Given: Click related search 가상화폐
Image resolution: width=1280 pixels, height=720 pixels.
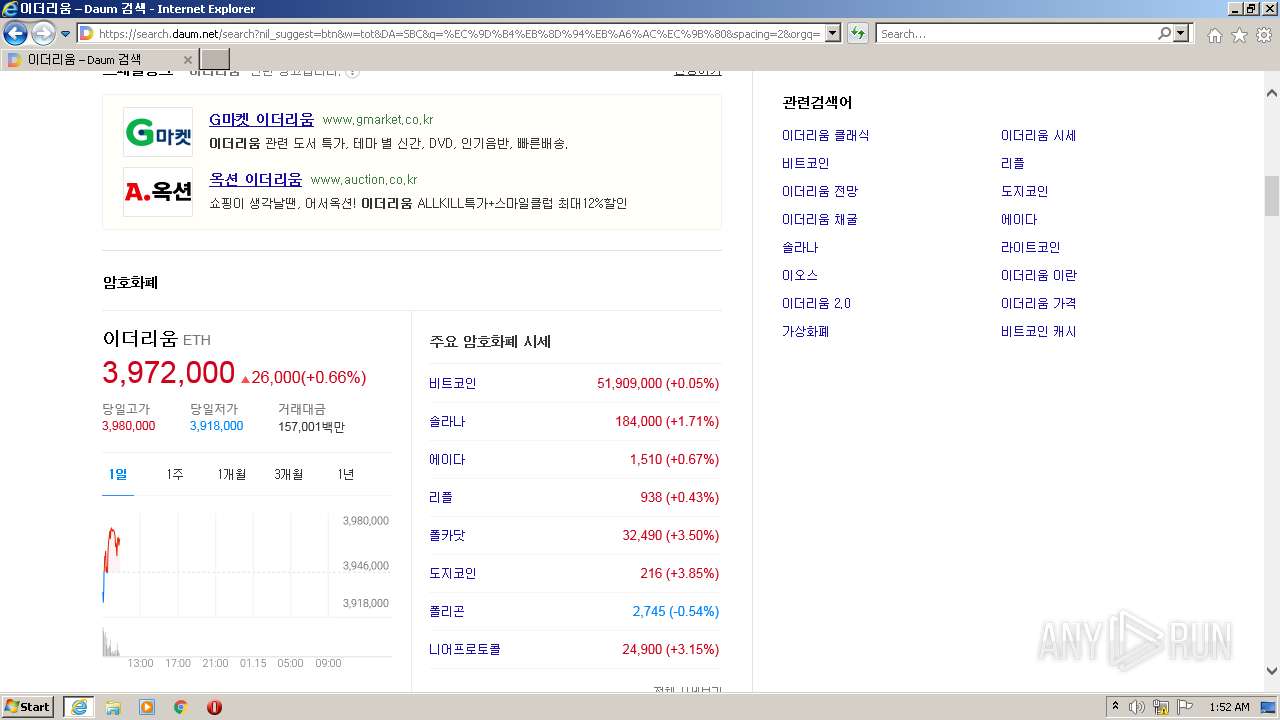Looking at the screenshot, I should (x=805, y=331).
